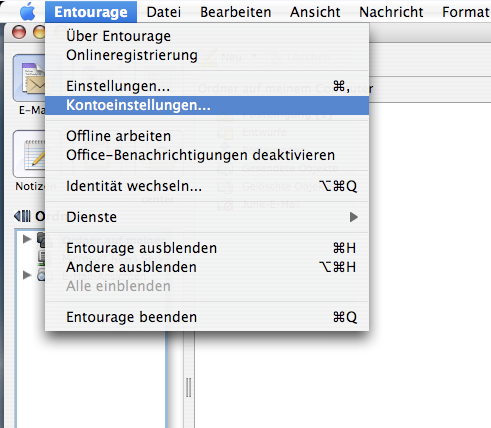
Task: Collapse folder list with striped arrow icon
Action: (22, 216)
